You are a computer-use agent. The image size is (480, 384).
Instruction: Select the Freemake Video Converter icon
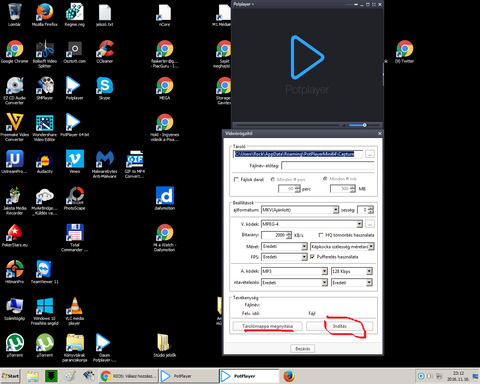14,127
